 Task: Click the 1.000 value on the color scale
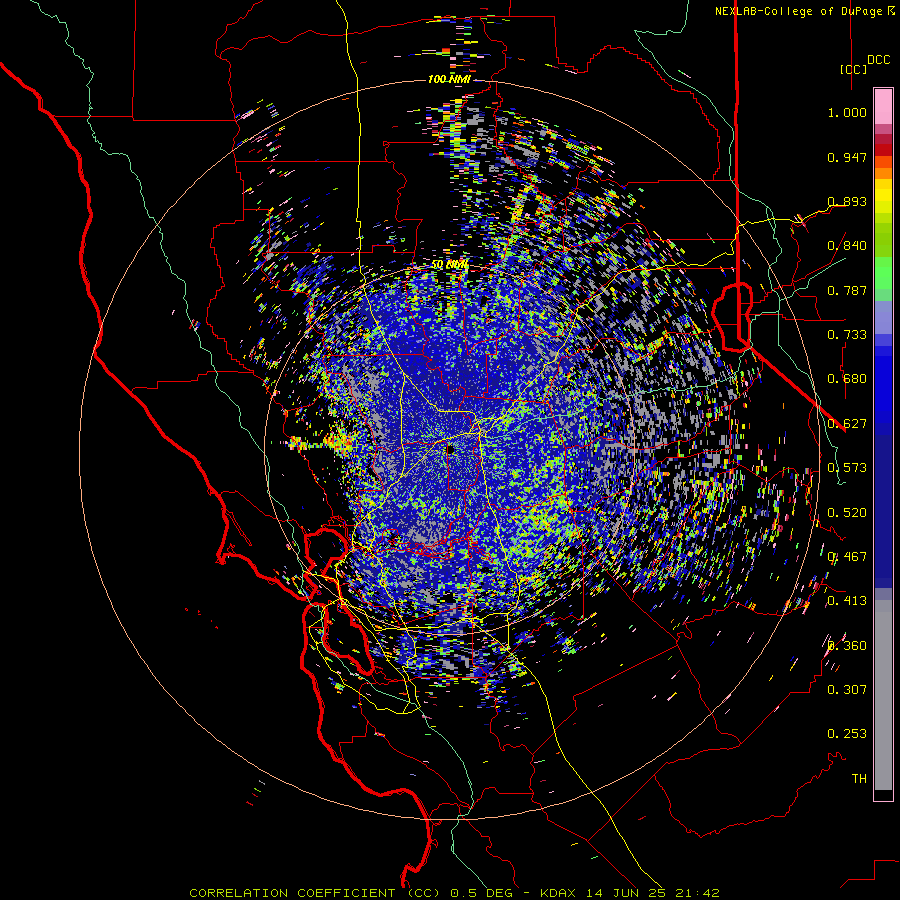tap(847, 112)
